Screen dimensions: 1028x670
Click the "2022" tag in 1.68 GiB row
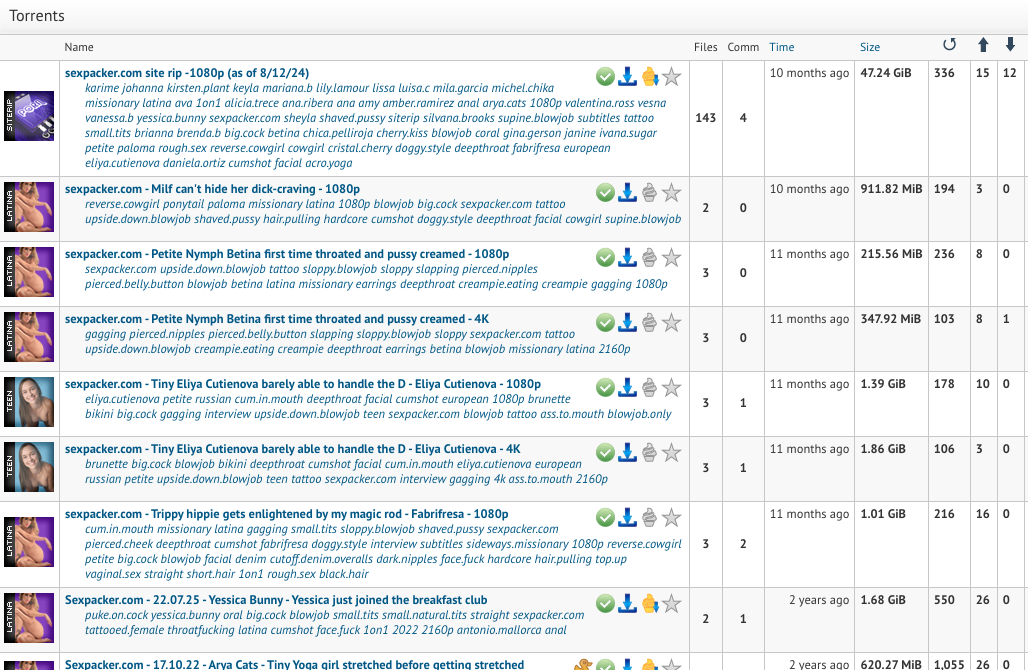pyautogui.click(x=407, y=631)
